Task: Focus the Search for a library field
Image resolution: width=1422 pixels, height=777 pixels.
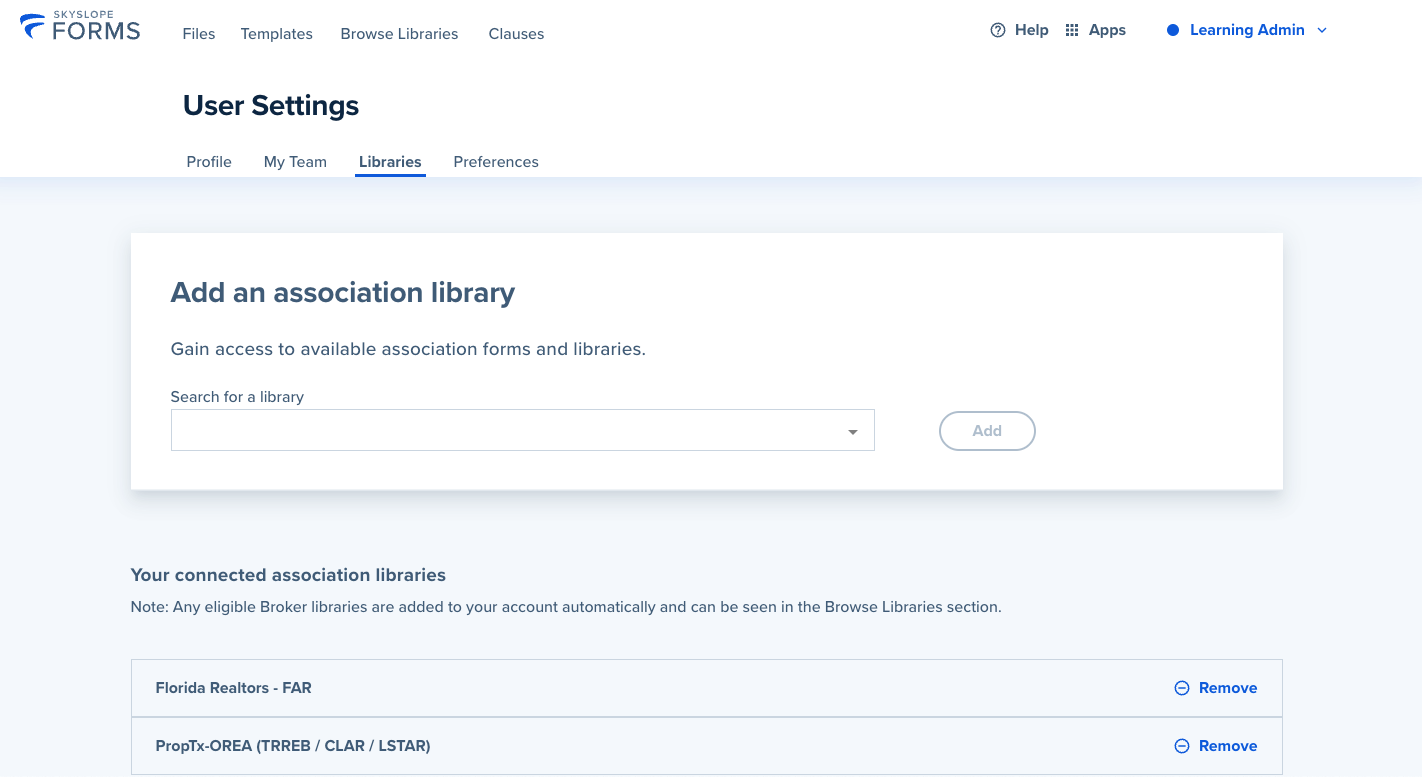Action: pyautogui.click(x=523, y=430)
